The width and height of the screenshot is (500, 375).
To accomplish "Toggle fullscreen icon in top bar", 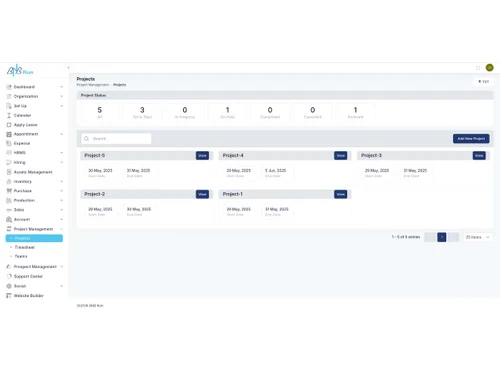I will coord(478,68).
